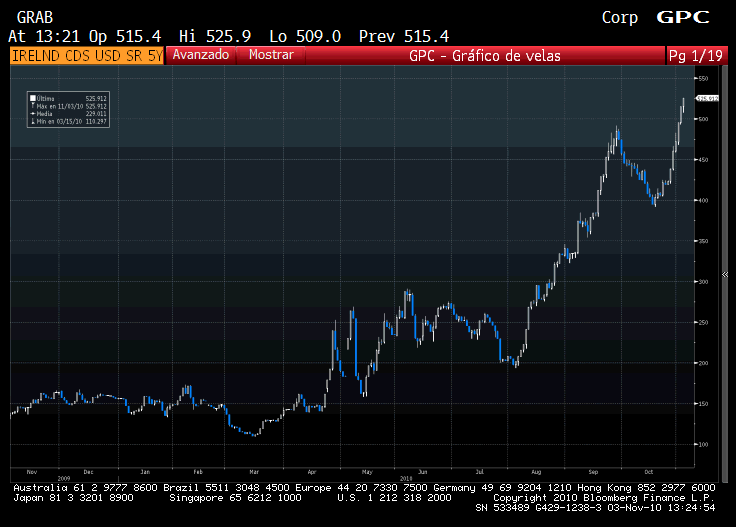Image resolution: width=736 pixels, height=527 pixels.
Task: Click the Op 515.4 open value
Action: point(125,37)
